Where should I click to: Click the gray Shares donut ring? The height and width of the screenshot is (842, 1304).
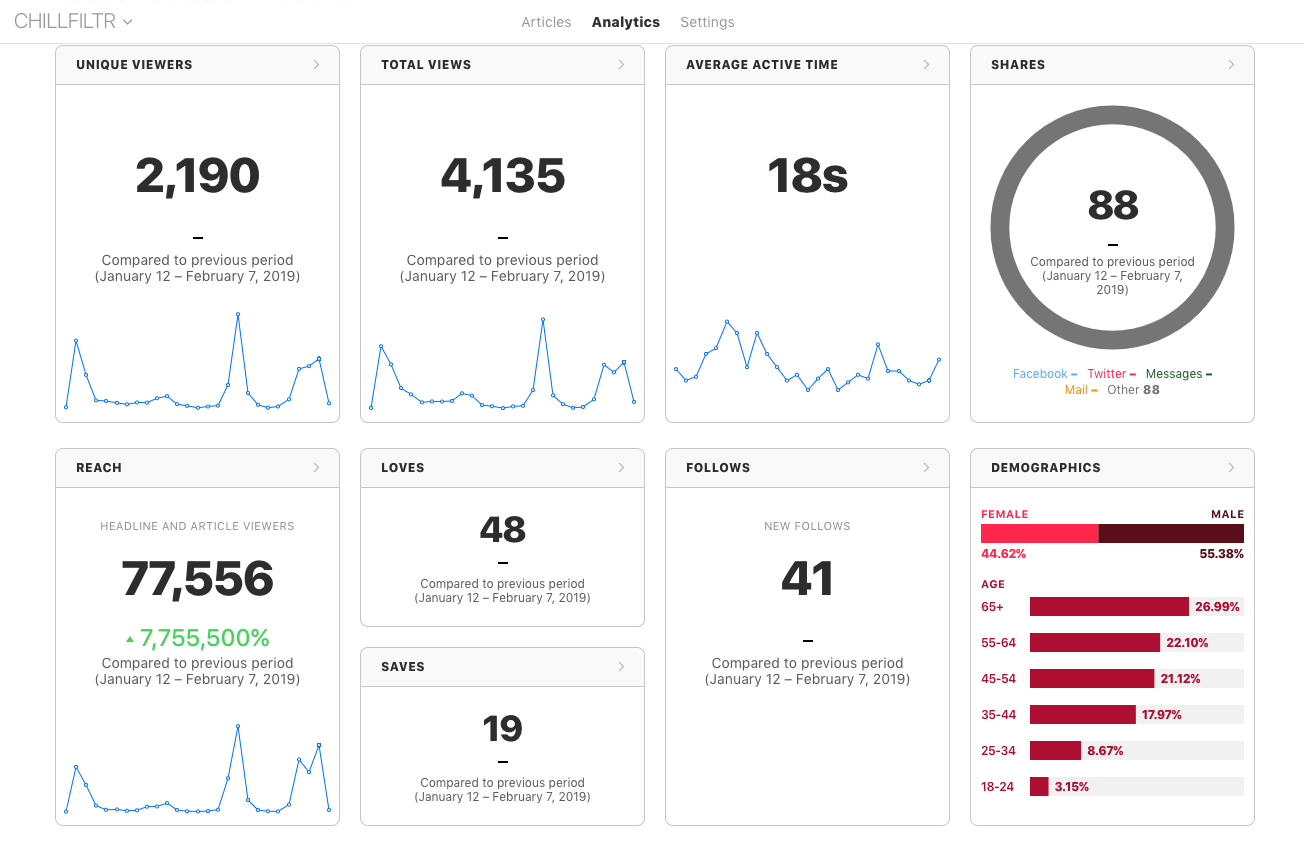1001,228
